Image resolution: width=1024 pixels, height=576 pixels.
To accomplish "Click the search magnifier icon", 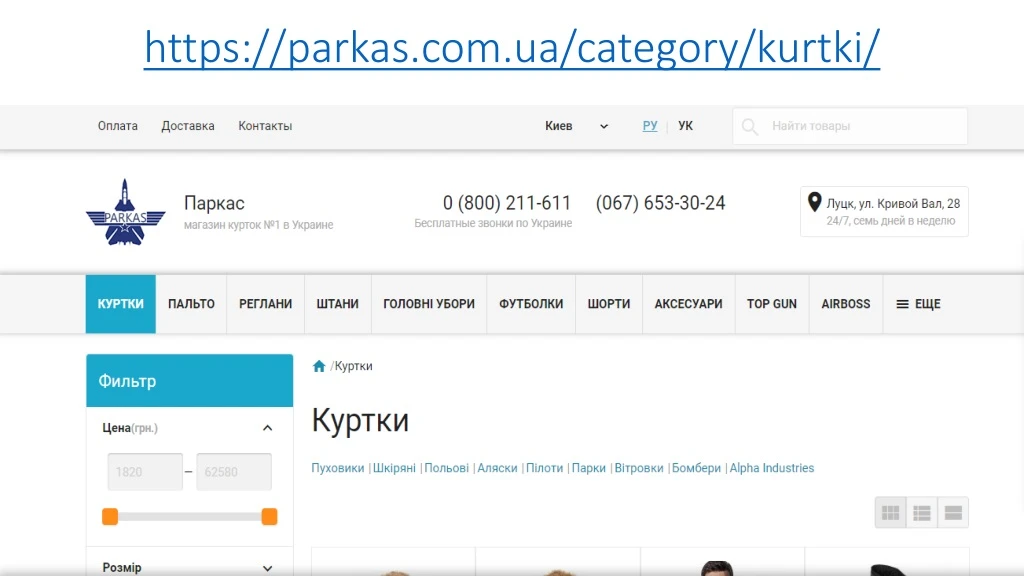I will [x=750, y=126].
